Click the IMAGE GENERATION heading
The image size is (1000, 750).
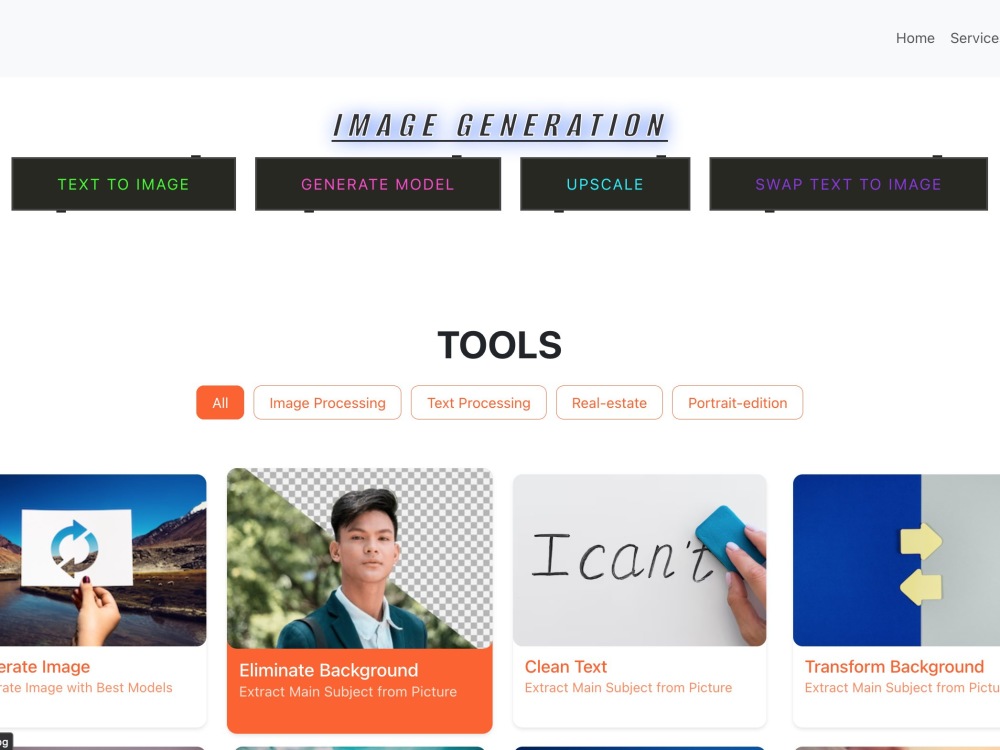tap(499, 126)
